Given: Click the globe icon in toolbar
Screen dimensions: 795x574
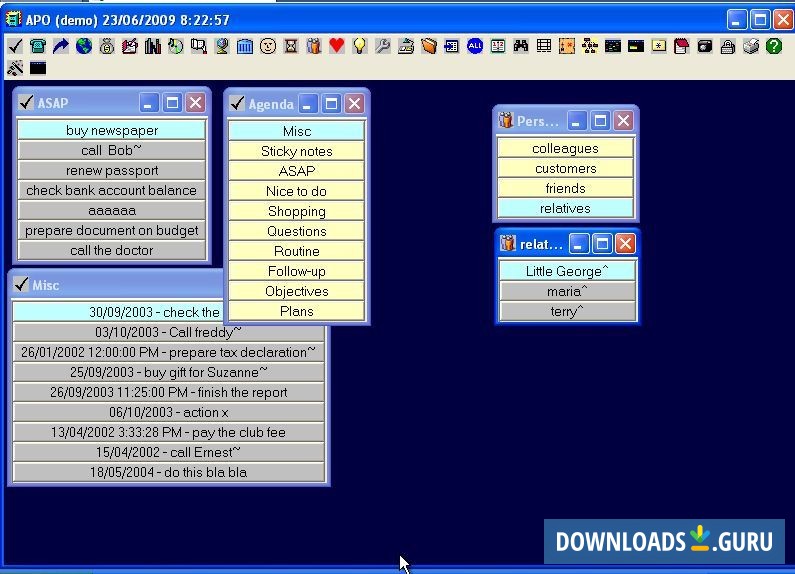Looking at the screenshot, I should (x=83, y=46).
